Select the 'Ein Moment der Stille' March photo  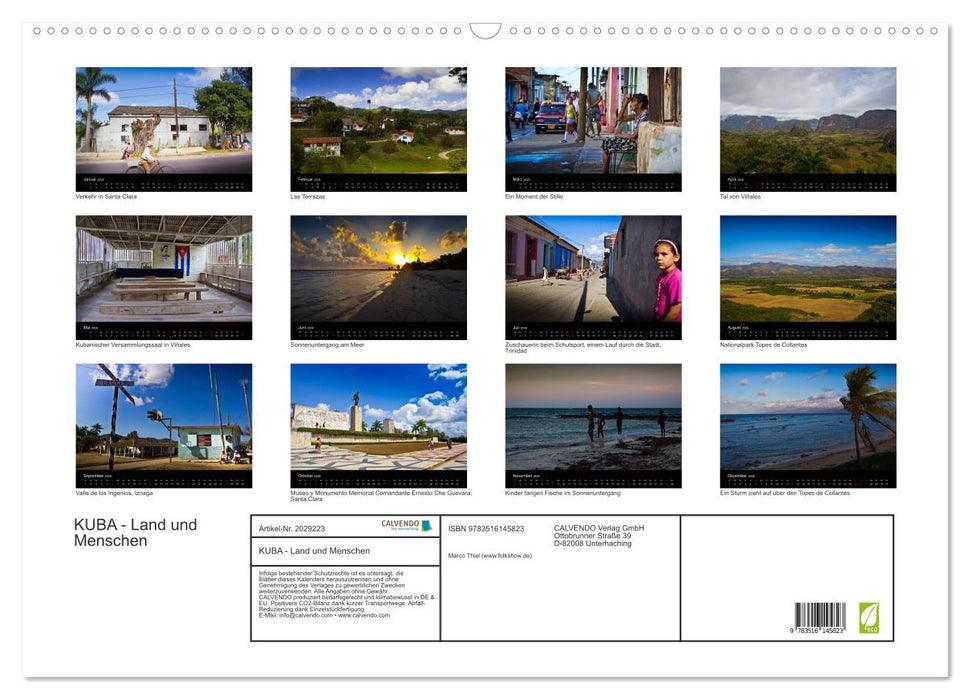(593, 122)
